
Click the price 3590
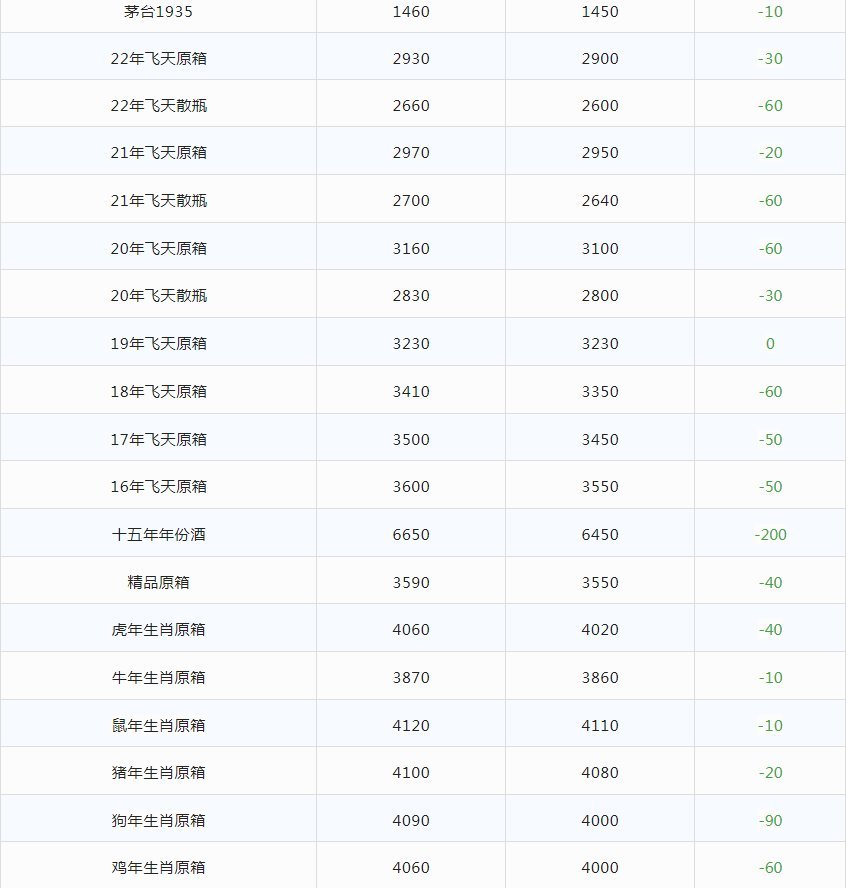411,583
